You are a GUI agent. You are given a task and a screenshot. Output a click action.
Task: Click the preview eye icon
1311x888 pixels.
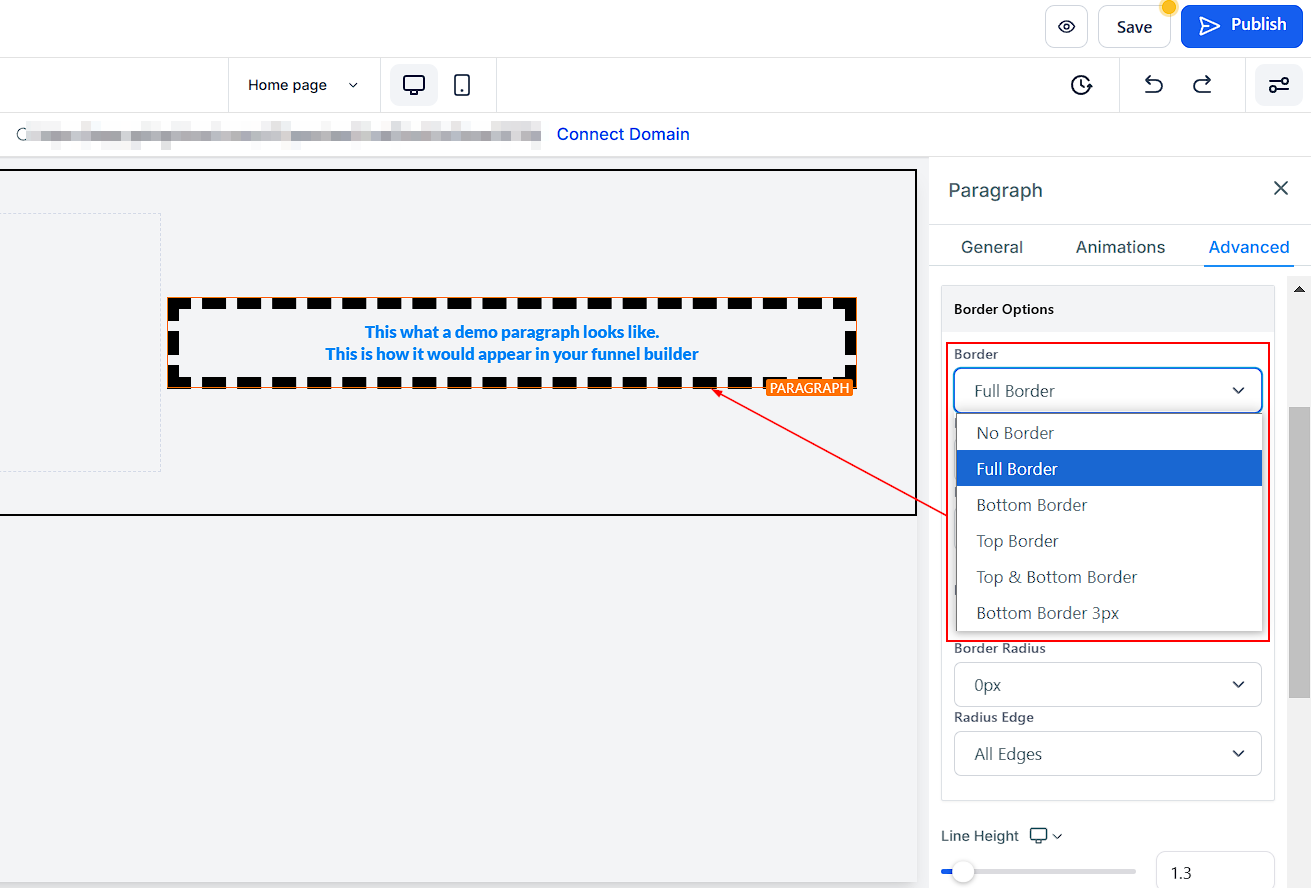click(x=1066, y=27)
